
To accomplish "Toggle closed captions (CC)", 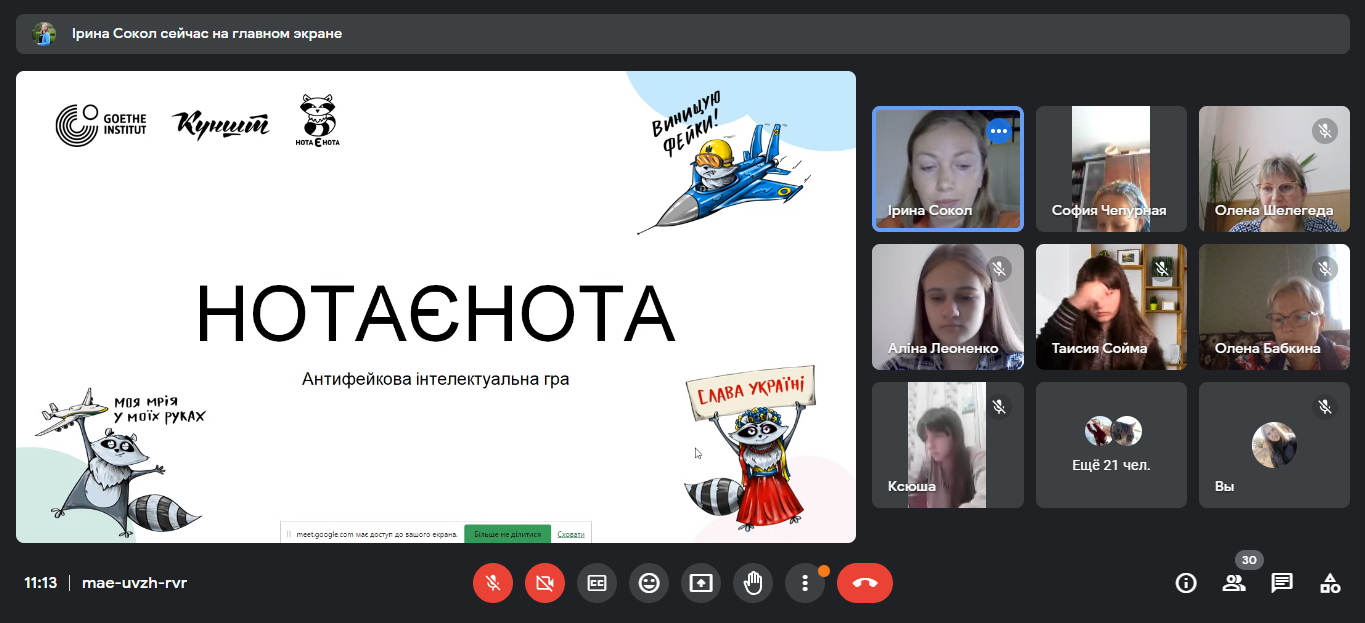I will tap(597, 583).
